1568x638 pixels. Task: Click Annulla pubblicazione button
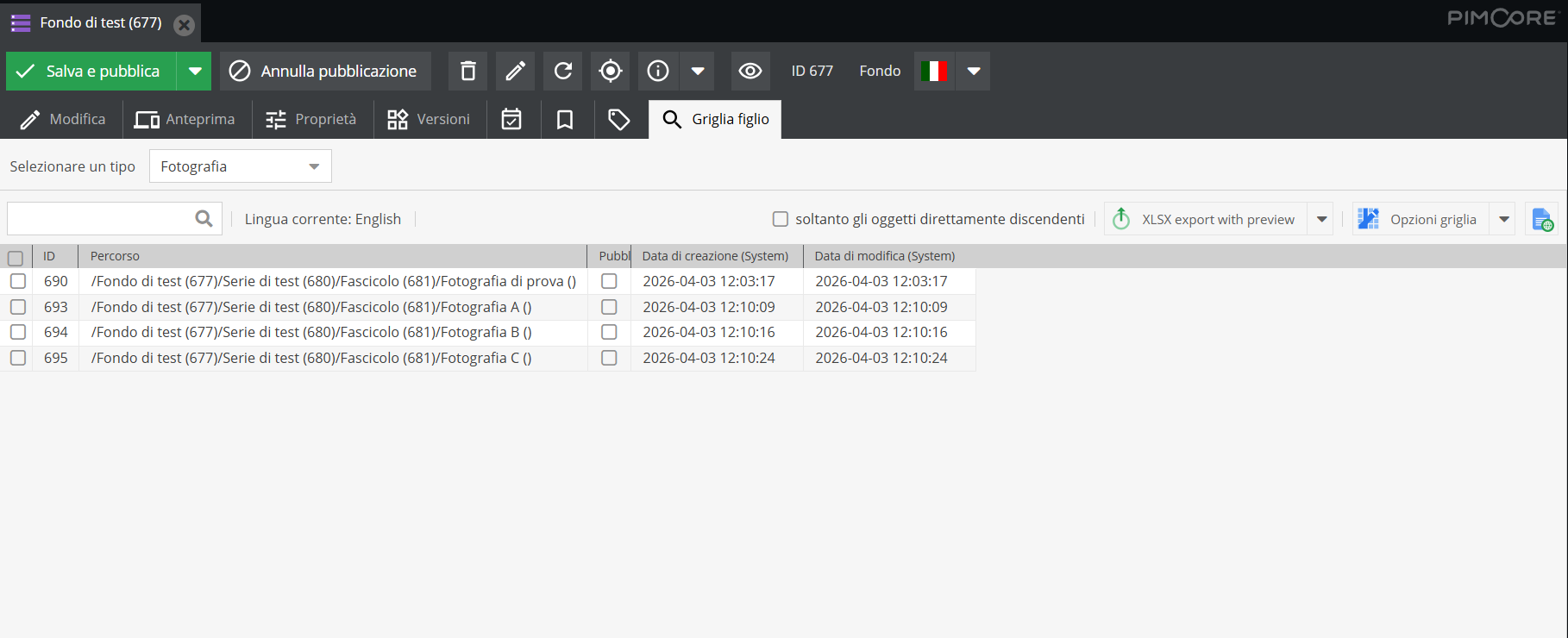(324, 71)
